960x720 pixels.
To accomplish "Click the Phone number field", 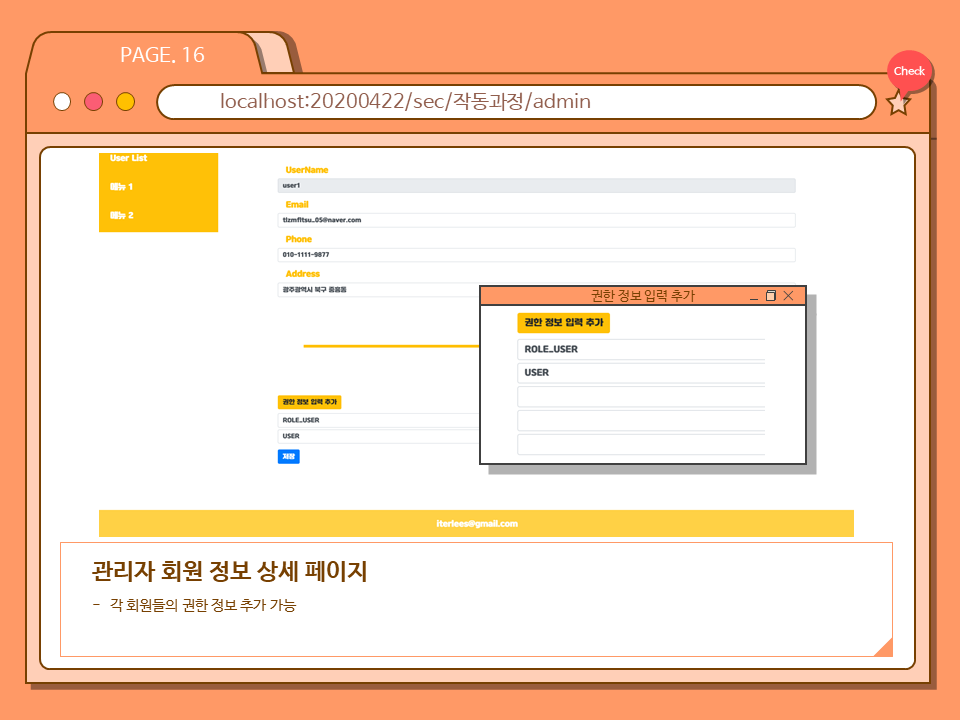I will (x=536, y=255).
